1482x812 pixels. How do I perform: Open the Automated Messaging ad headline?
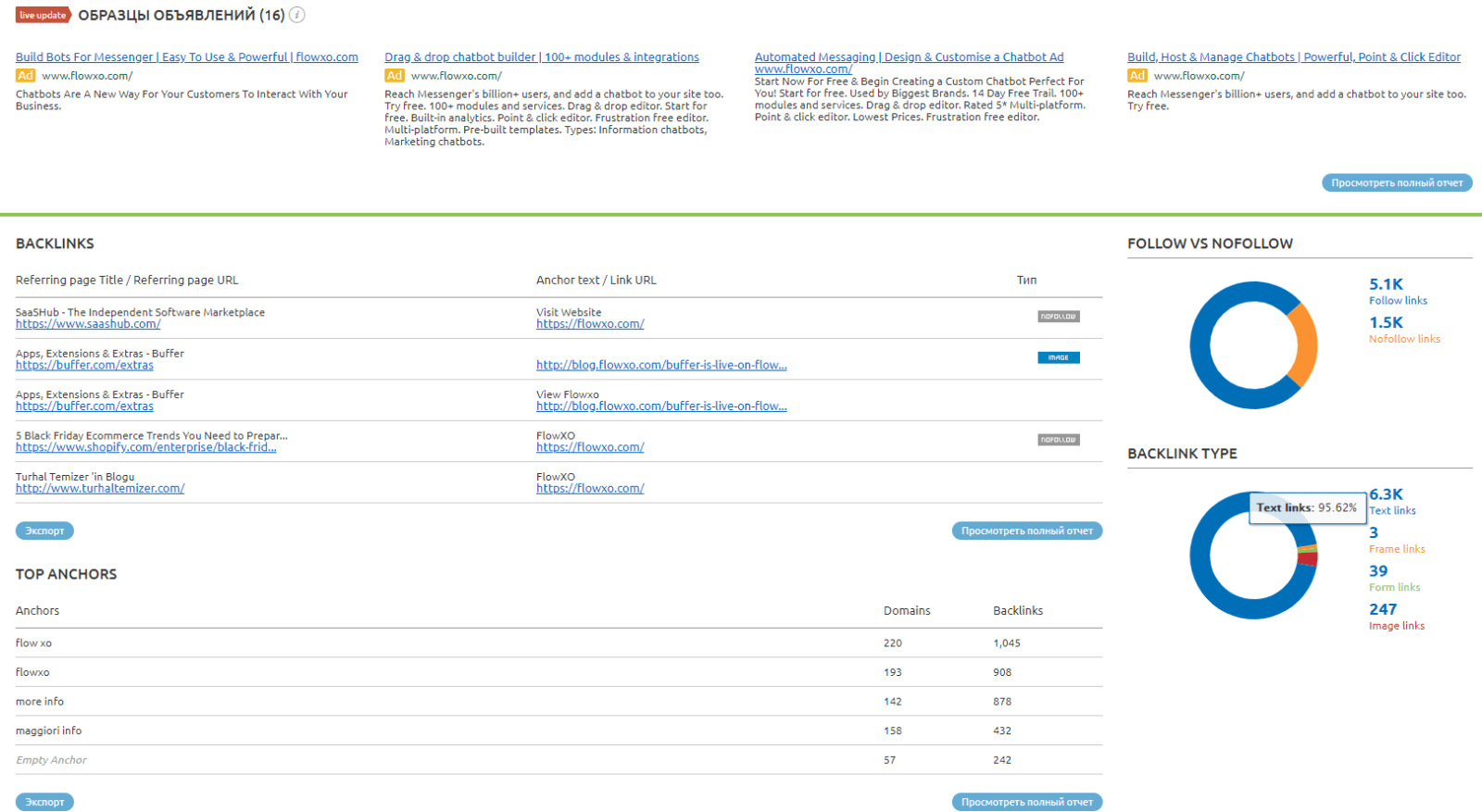click(x=909, y=57)
